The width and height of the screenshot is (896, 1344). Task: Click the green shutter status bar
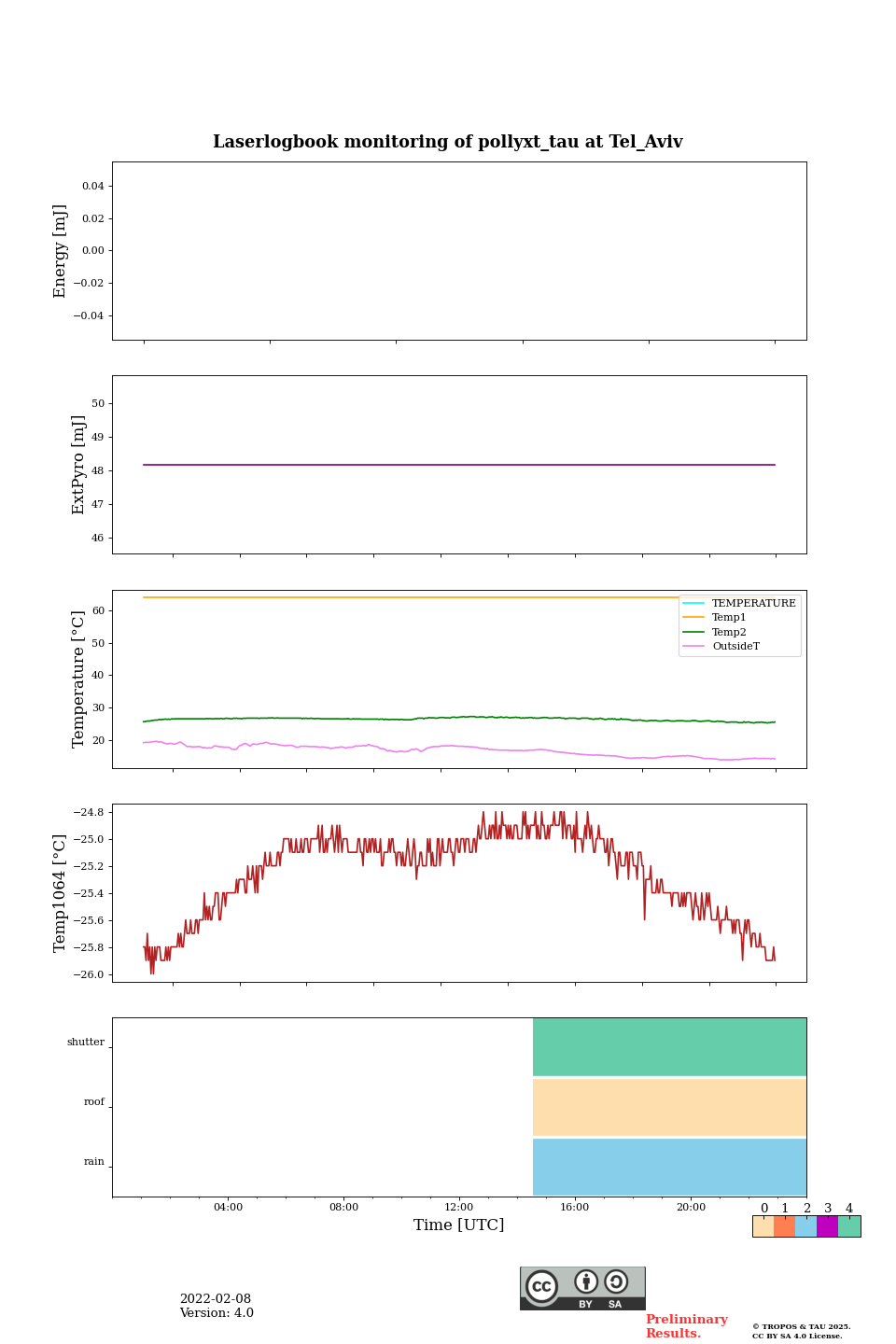click(669, 1047)
